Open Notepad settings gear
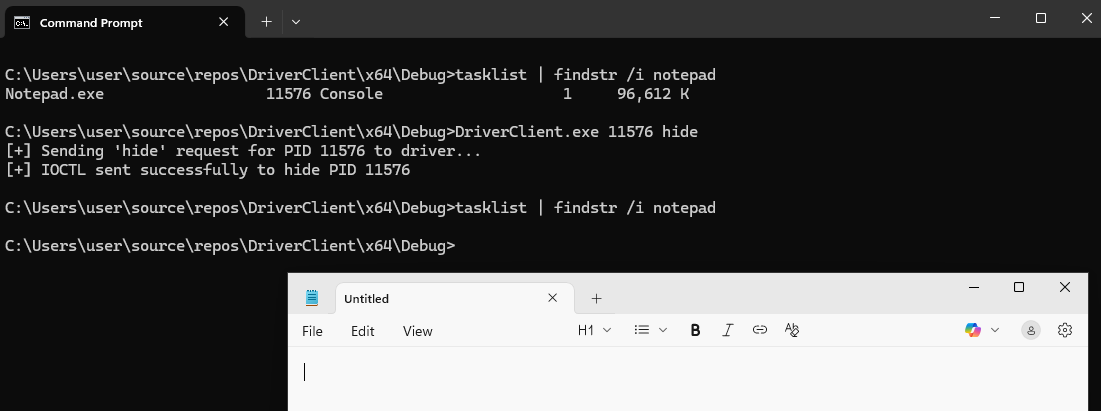Image resolution: width=1101 pixels, height=411 pixels. (1065, 330)
